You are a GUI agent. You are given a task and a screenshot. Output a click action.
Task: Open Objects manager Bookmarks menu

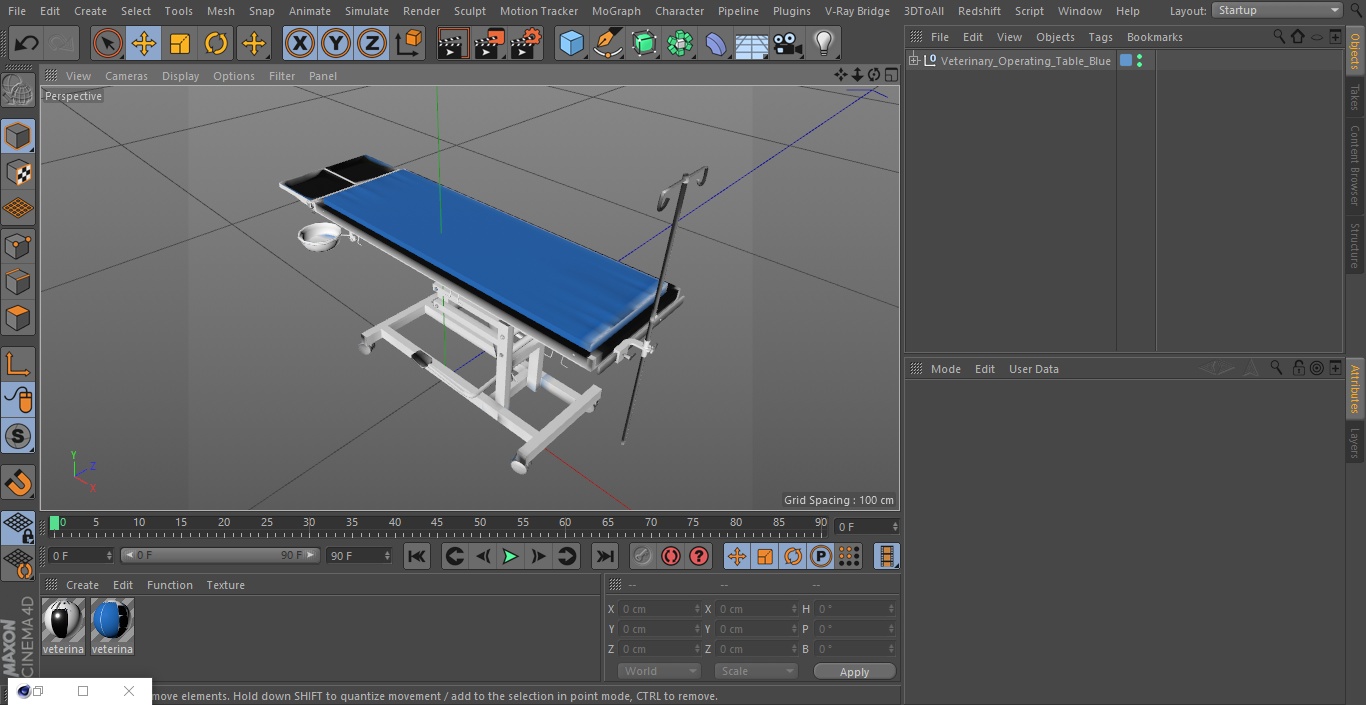click(1154, 37)
